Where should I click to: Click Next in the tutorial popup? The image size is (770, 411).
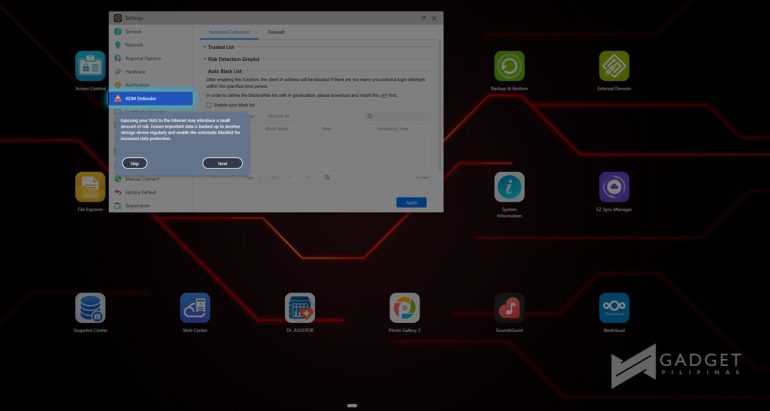(x=222, y=163)
